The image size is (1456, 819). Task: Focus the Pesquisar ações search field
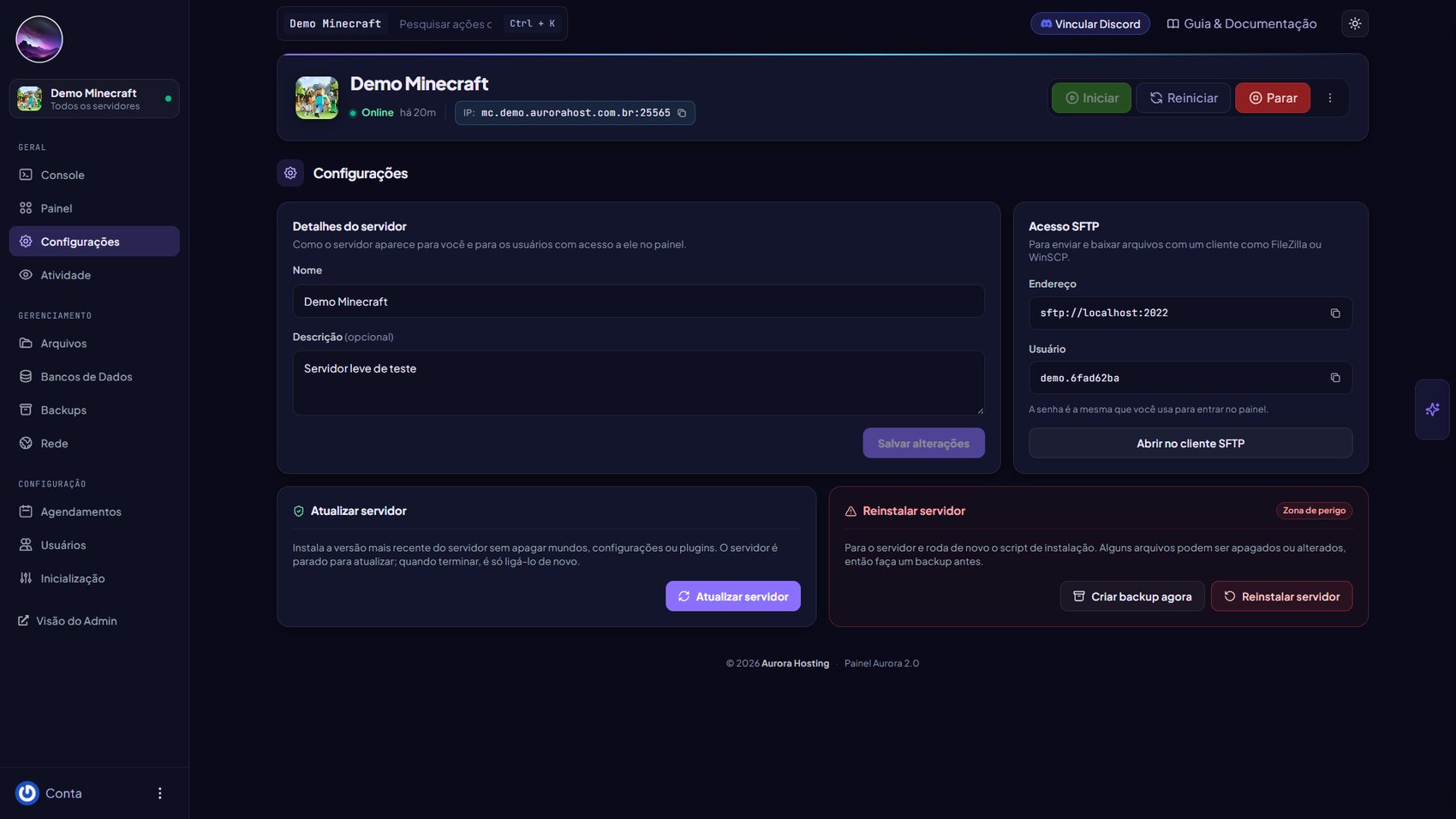[445, 24]
